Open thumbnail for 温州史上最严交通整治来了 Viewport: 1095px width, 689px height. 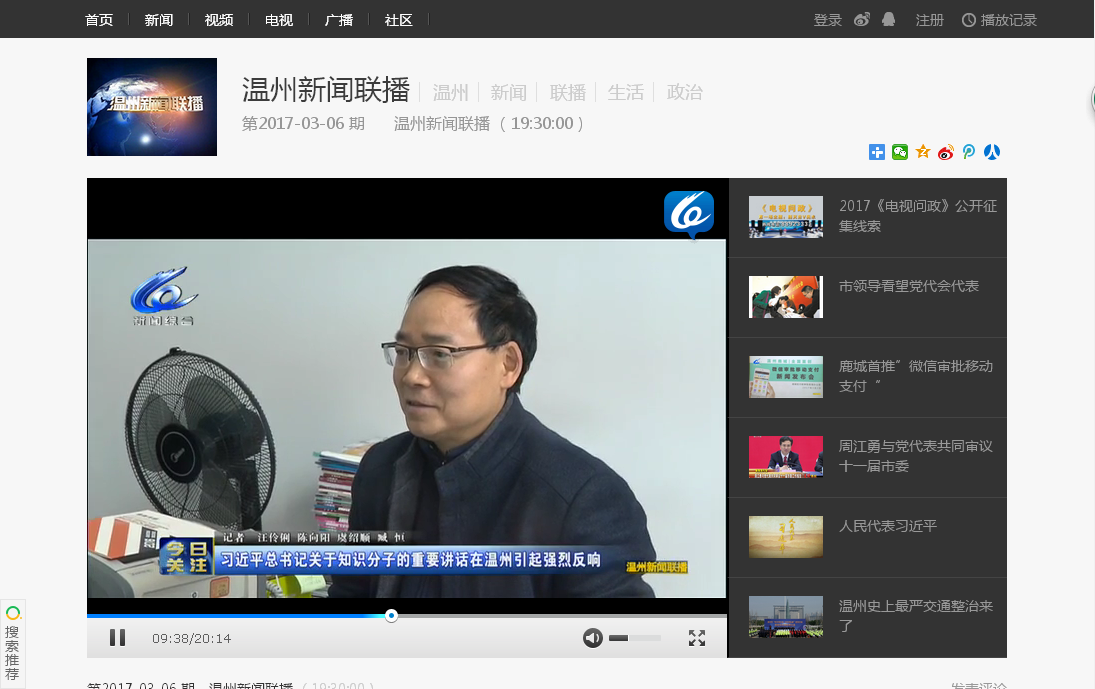click(786, 616)
